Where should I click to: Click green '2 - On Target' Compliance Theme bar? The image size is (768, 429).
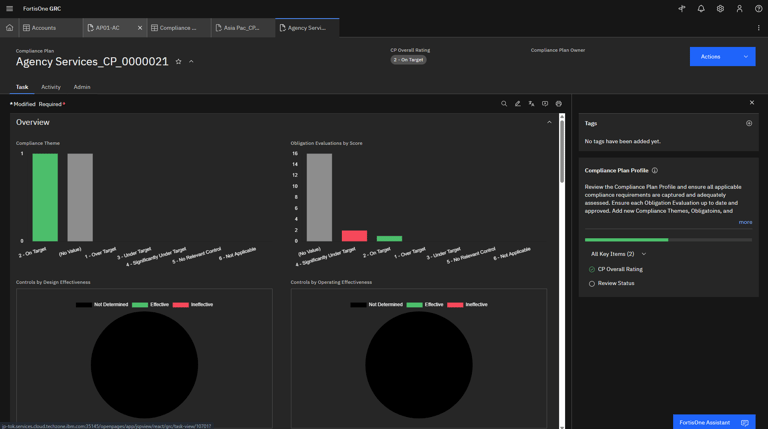(x=45, y=197)
